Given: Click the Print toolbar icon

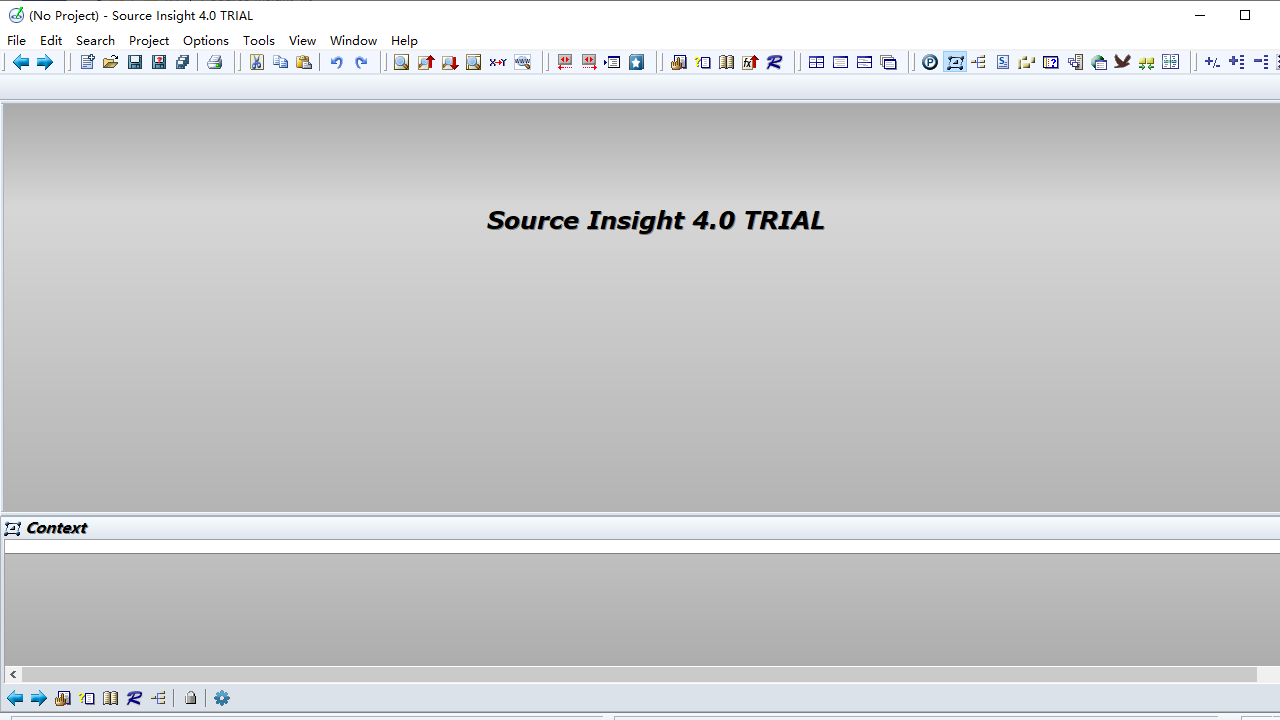Looking at the screenshot, I should pos(215,62).
